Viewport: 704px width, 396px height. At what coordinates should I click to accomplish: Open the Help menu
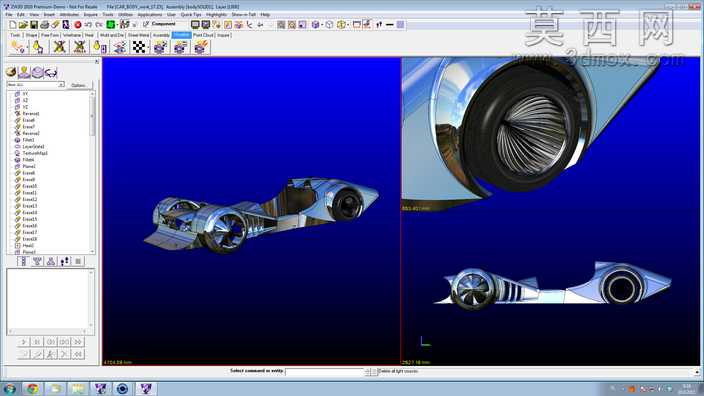[265, 15]
